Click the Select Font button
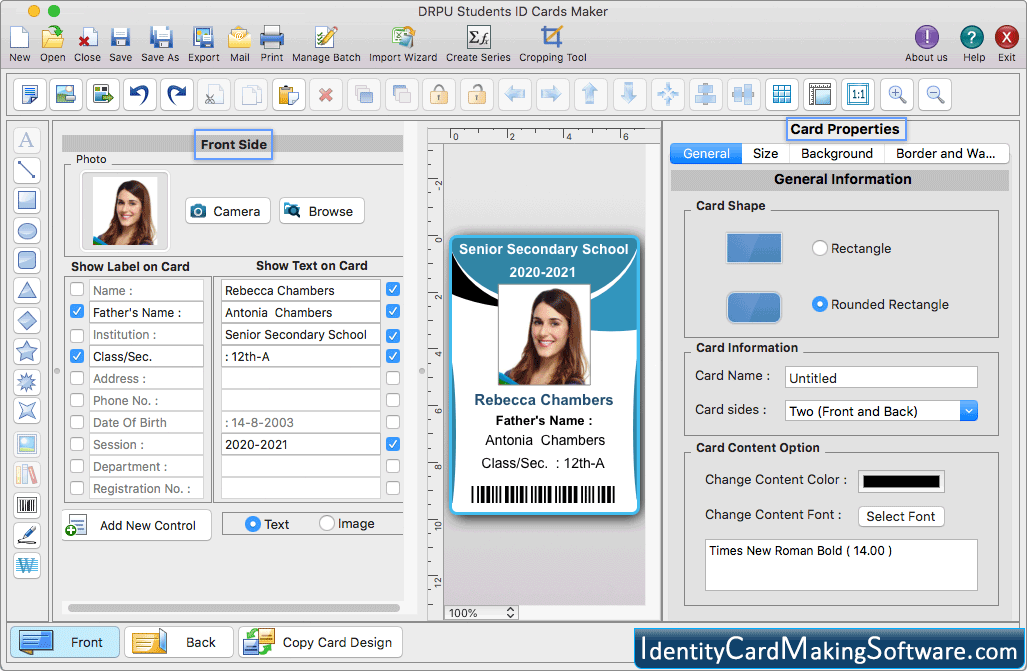The height and width of the screenshot is (671, 1027). click(x=901, y=516)
